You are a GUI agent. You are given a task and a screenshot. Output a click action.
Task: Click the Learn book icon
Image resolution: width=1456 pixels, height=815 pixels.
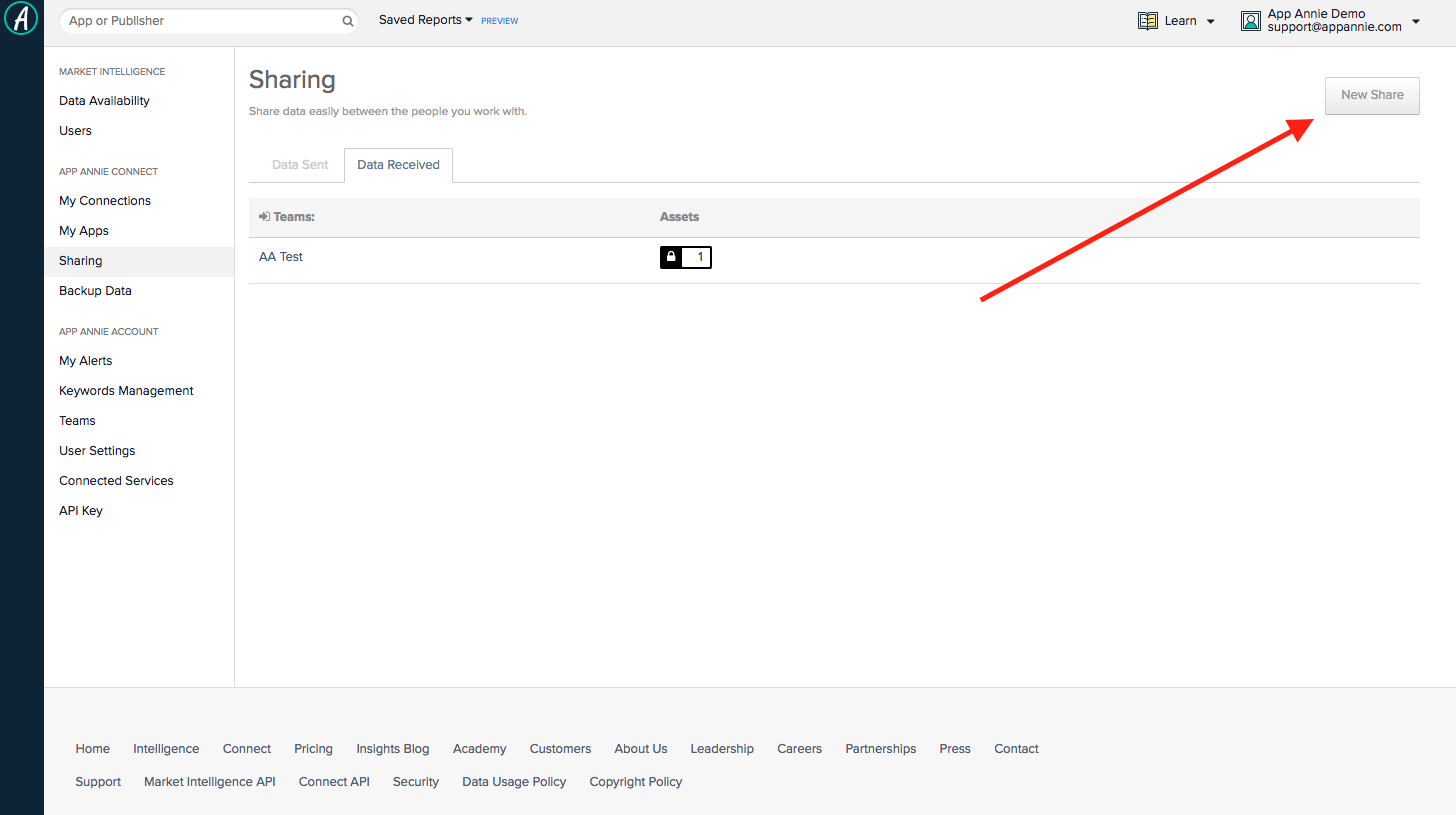coord(1148,21)
